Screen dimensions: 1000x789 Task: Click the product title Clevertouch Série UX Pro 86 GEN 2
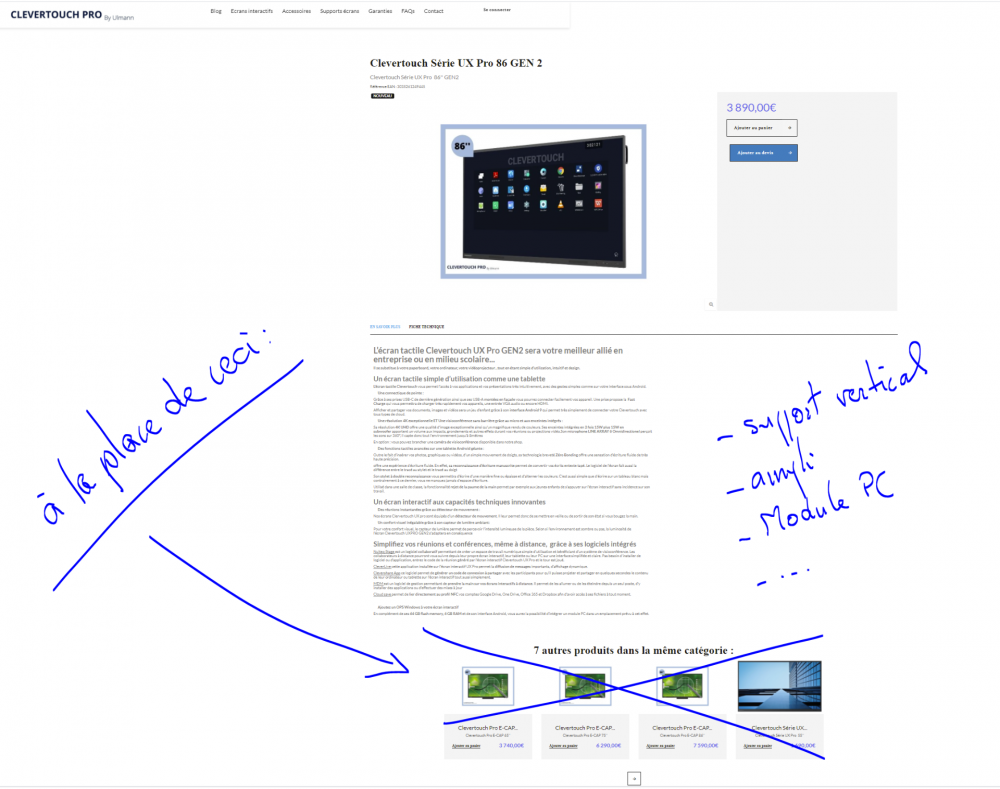(x=456, y=63)
